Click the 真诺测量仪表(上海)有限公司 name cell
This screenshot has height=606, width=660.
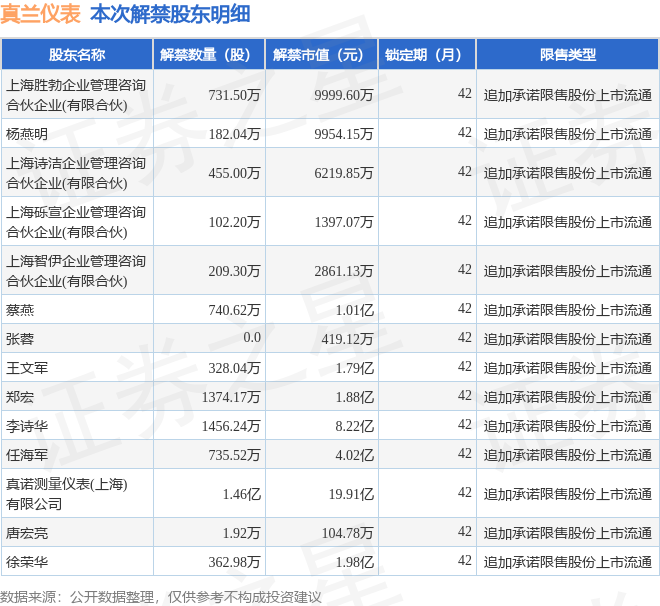(x=77, y=493)
